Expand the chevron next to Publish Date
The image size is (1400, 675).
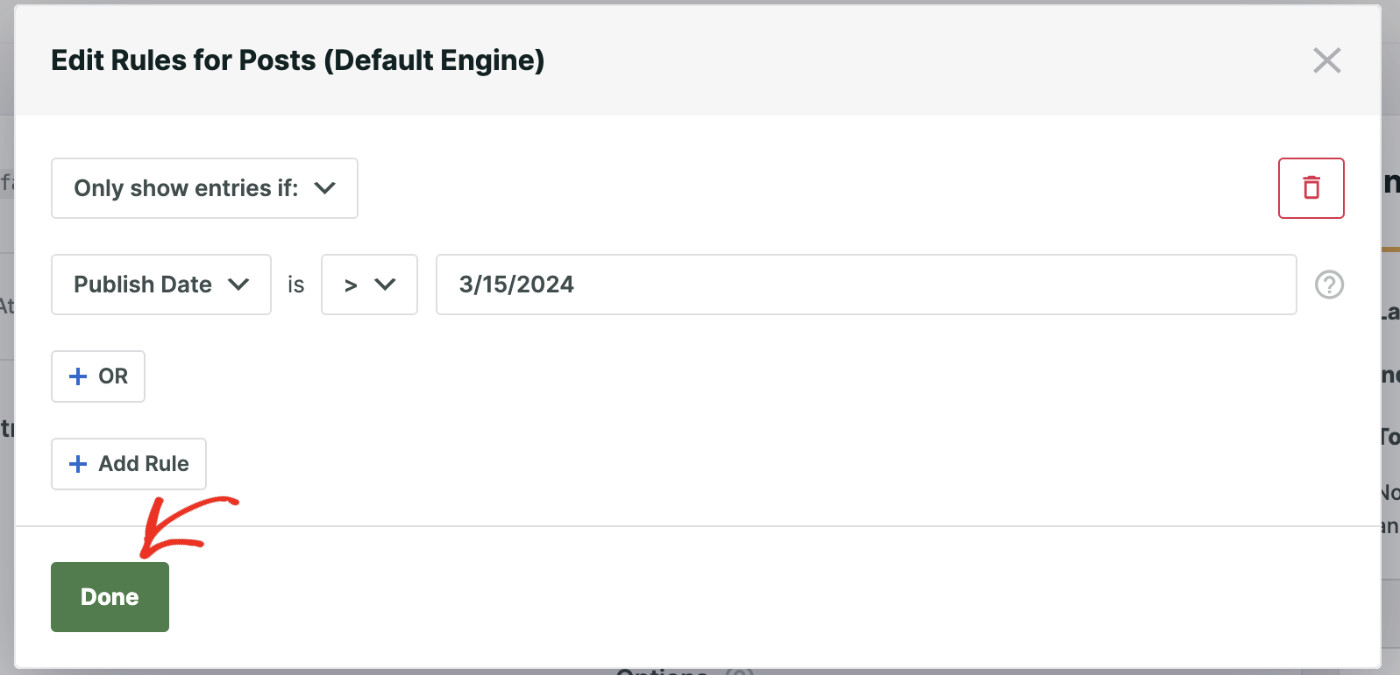pos(239,284)
